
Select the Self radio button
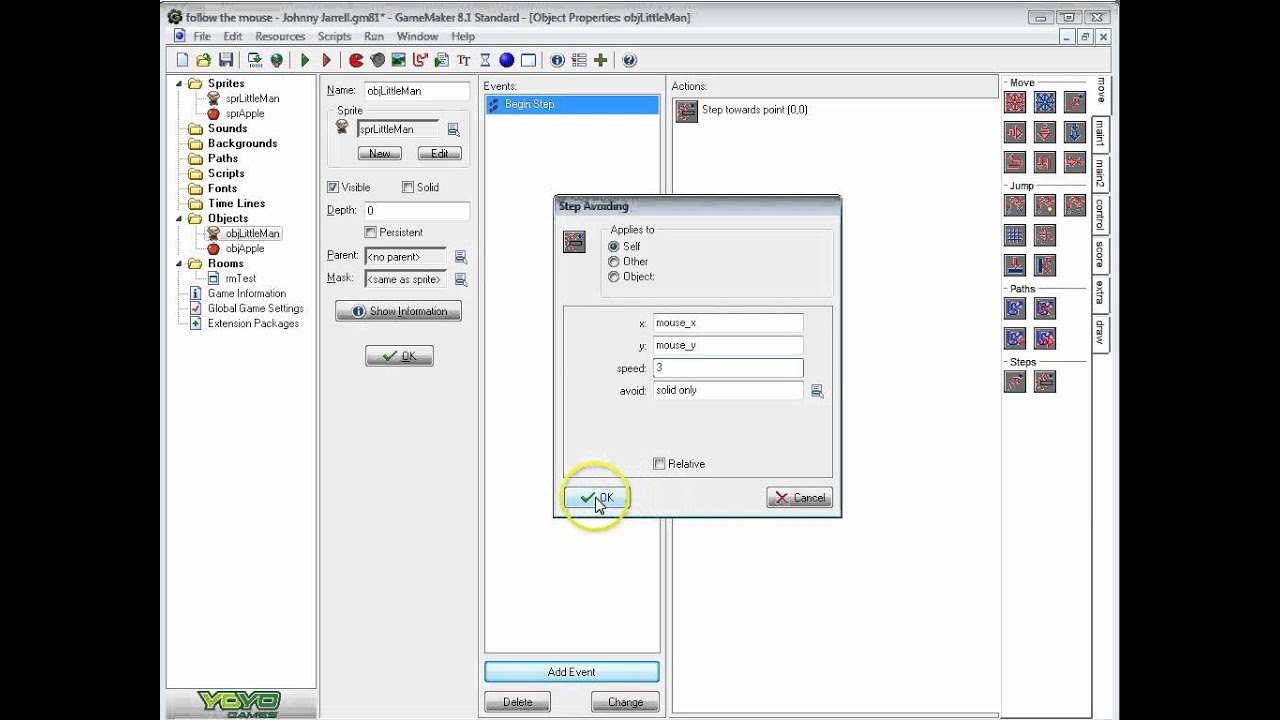click(614, 246)
